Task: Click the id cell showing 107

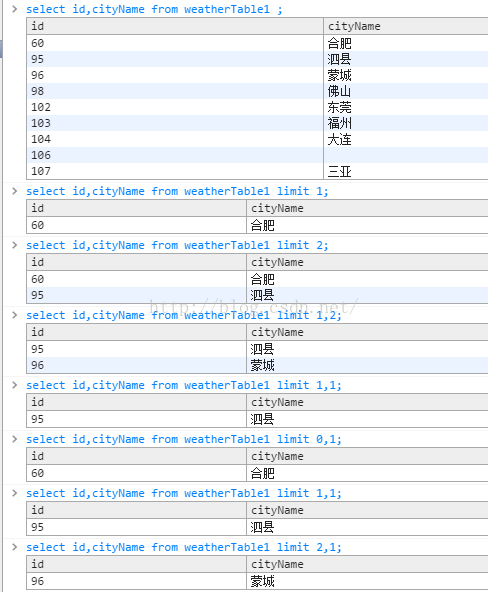Action: click(175, 171)
